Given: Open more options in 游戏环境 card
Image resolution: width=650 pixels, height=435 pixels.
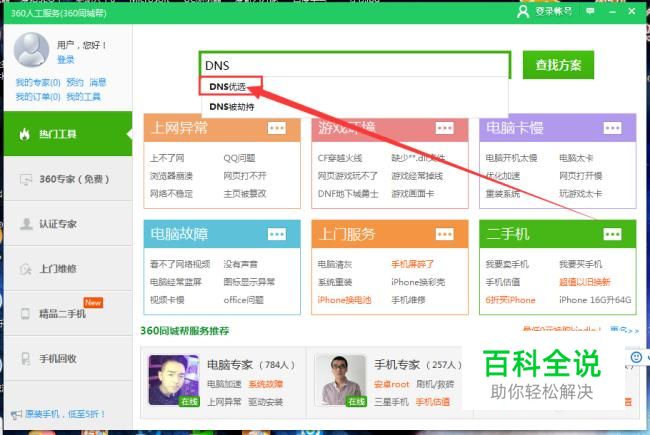Looking at the screenshot, I should tap(444, 128).
